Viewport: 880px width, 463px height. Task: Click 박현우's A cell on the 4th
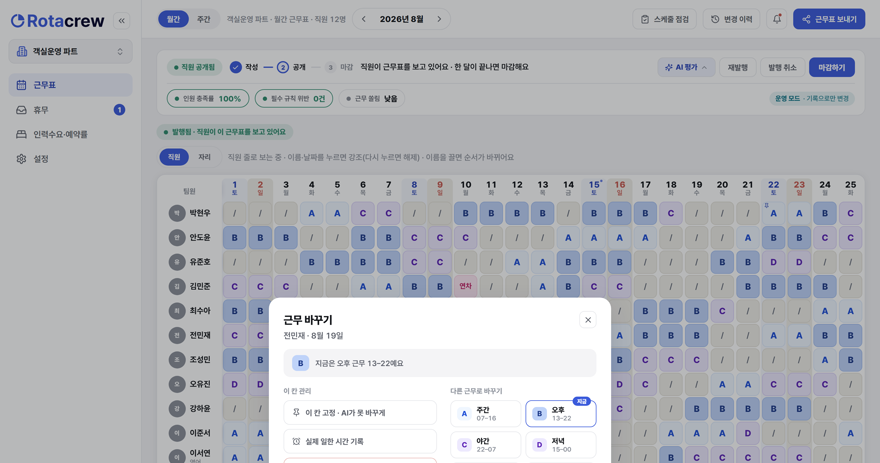click(x=311, y=213)
